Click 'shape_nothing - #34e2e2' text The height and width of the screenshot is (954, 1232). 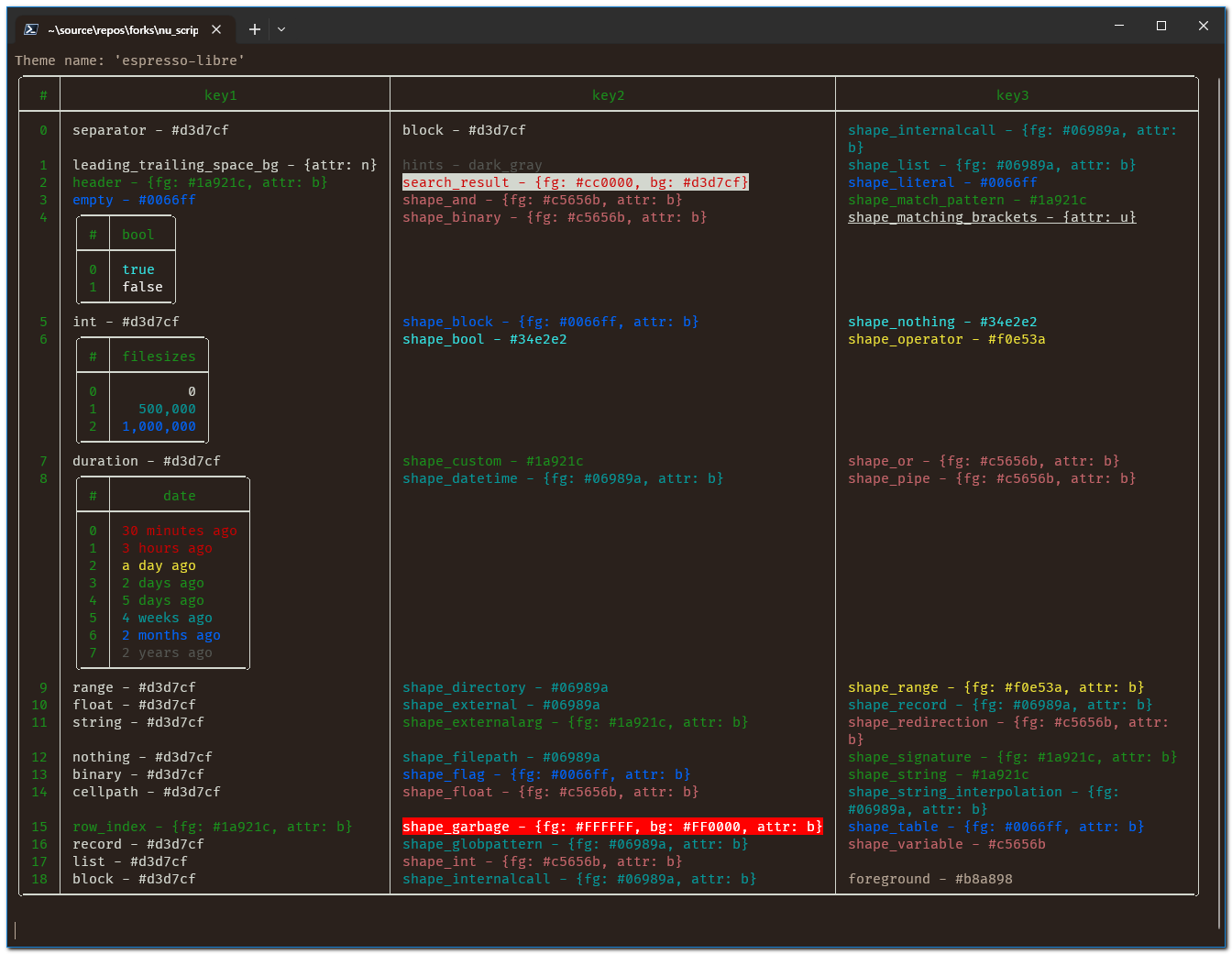click(942, 322)
